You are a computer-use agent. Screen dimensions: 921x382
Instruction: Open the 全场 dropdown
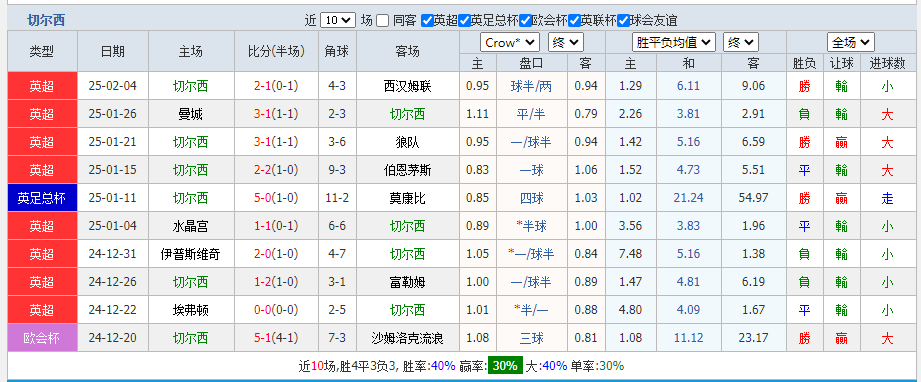(851, 42)
